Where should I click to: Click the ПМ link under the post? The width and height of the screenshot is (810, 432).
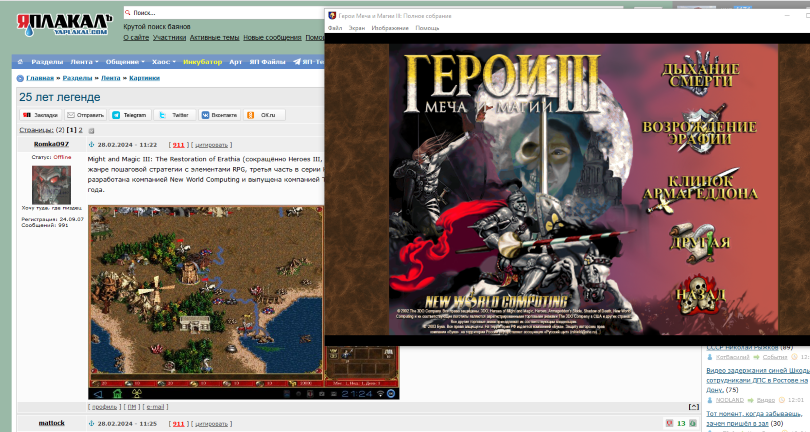(132, 407)
